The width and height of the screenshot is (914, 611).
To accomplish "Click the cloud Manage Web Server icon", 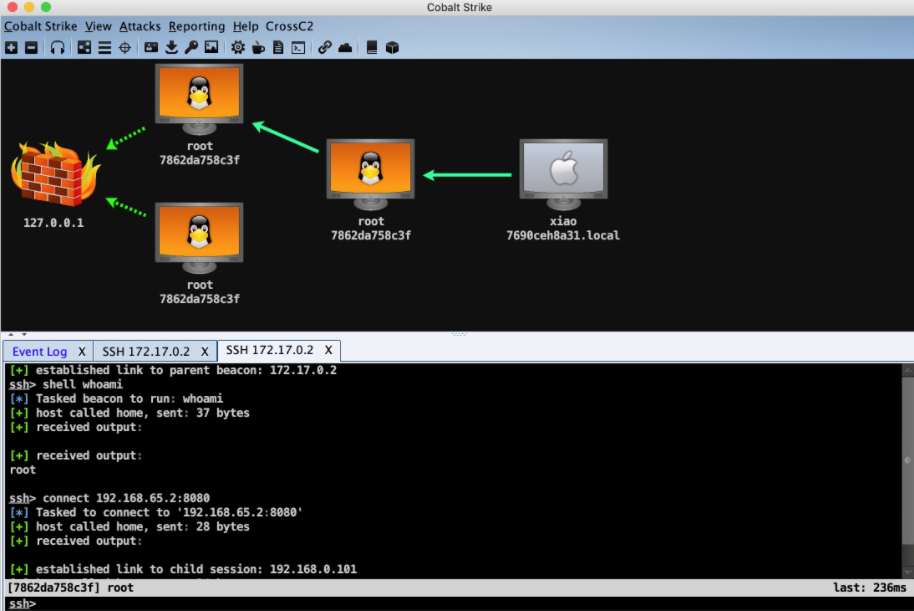I will tap(345, 47).
